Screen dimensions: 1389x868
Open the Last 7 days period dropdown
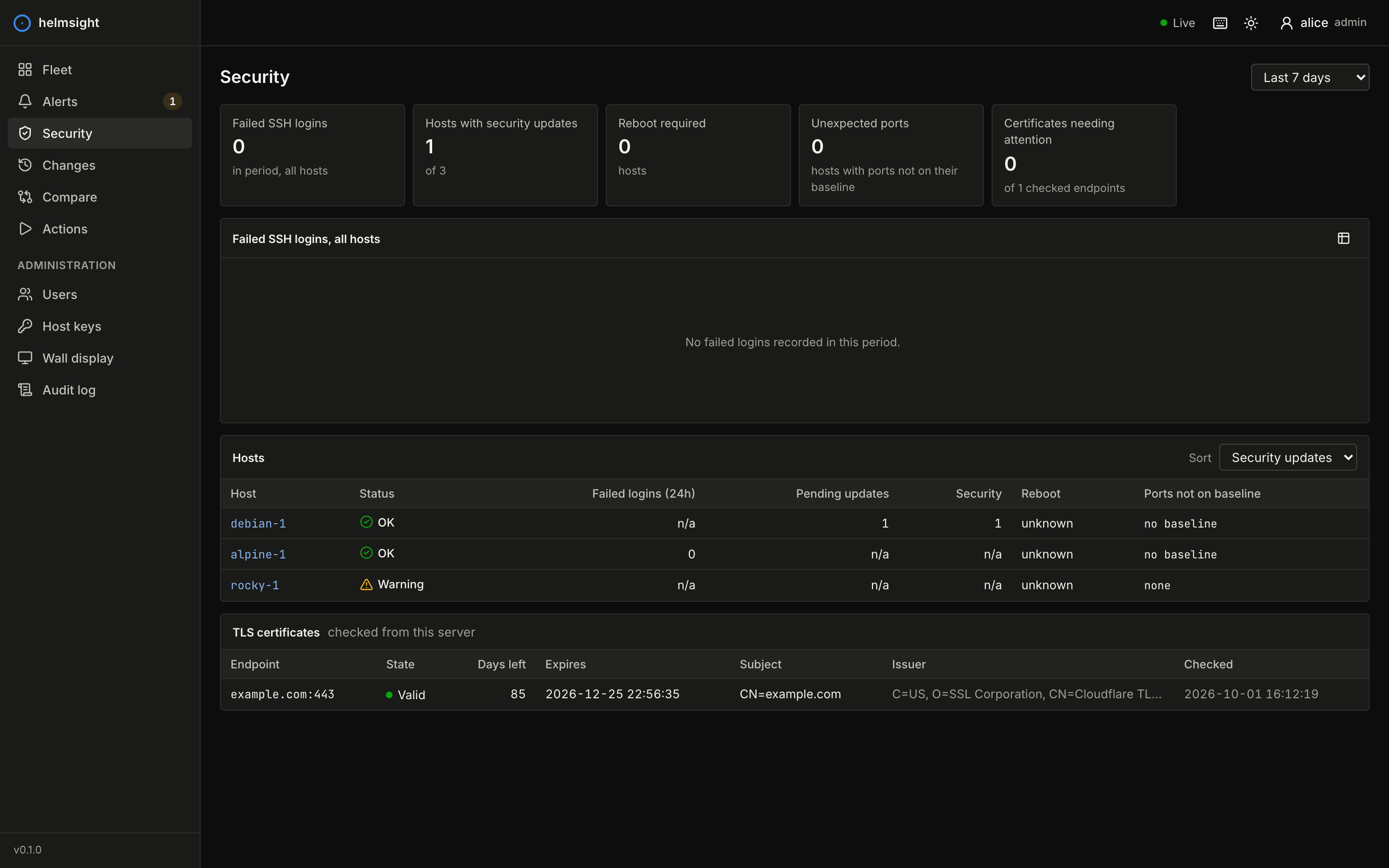pos(1310,78)
